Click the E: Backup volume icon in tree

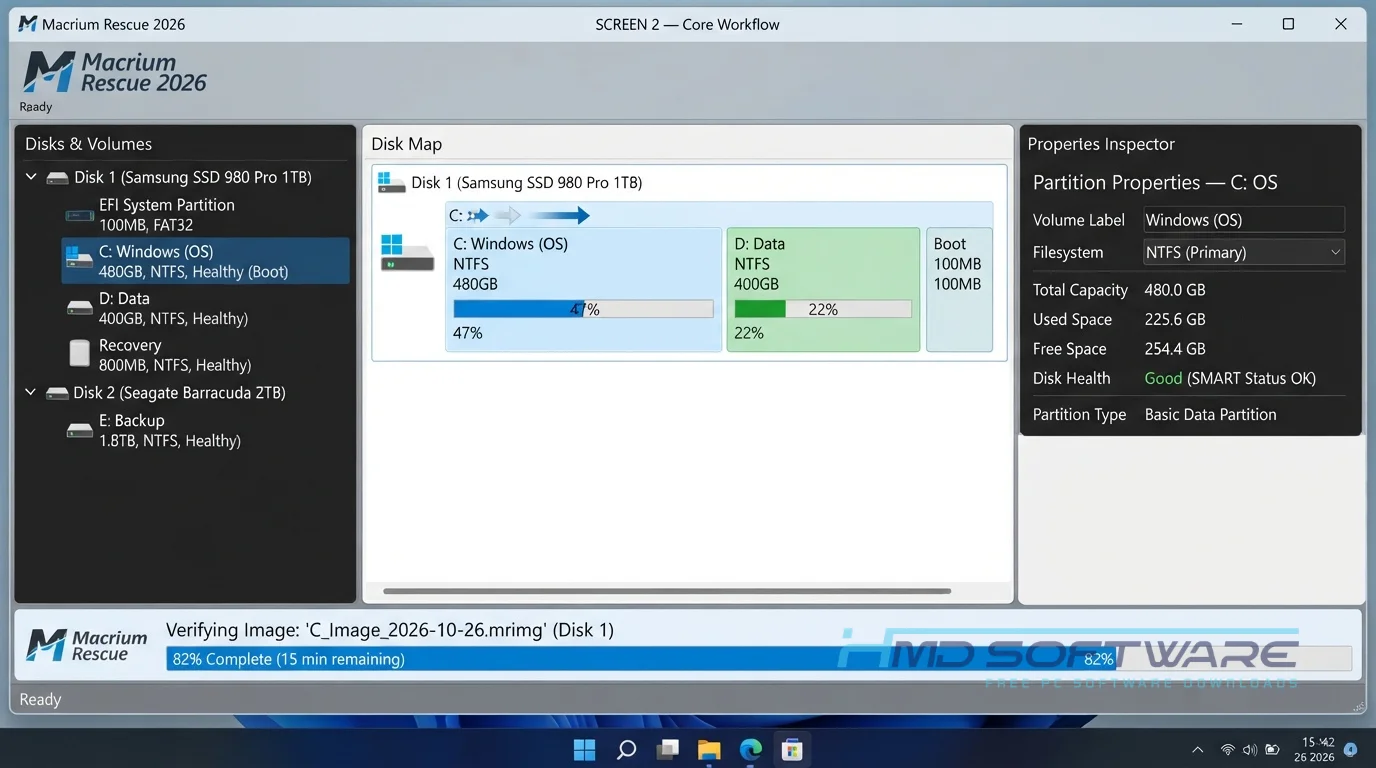pyautogui.click(x=80, y=431)
